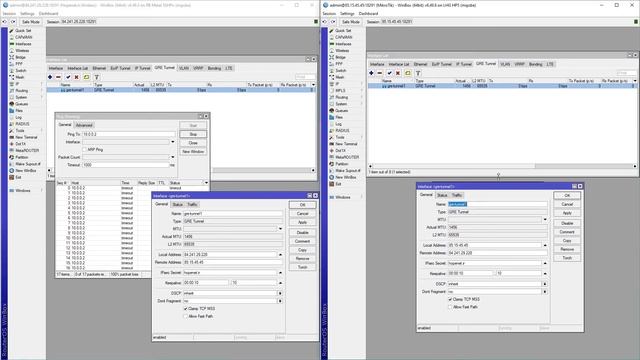
Task: Switch to EoIP Tunnel tab in left window
Action: pyautogui.click(x=120, y=68)
